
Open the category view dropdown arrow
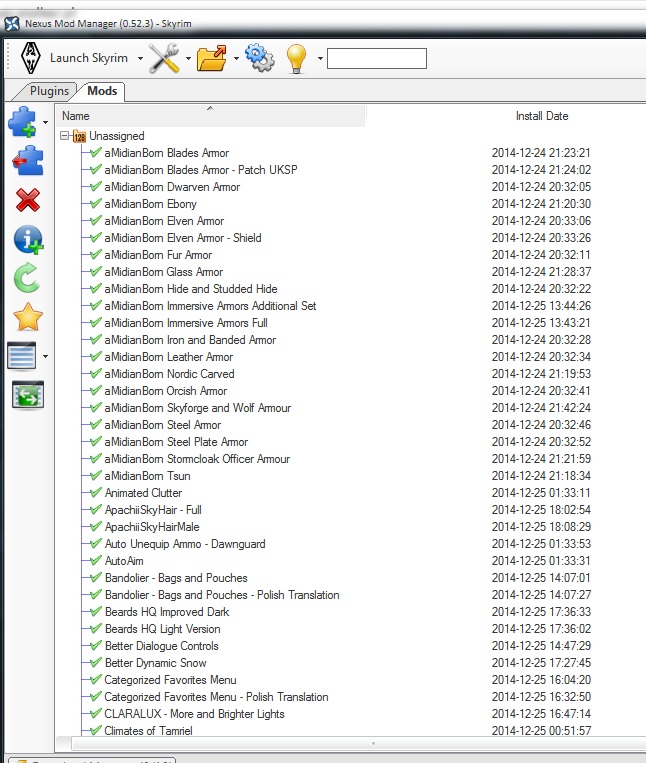[45, 357]
